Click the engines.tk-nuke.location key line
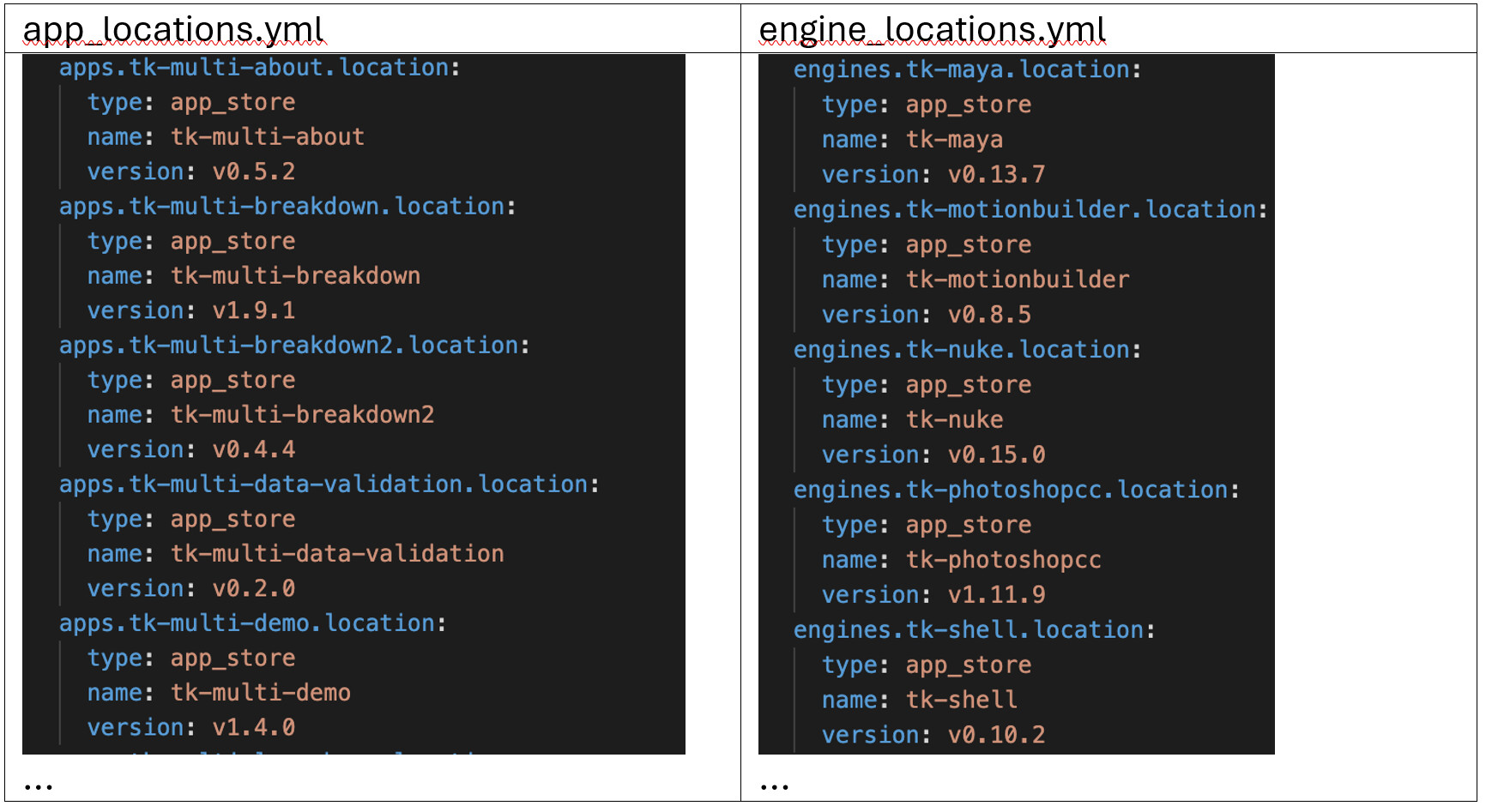The image size is (1486, 812). pyautogui.click(x=967, y=350)
